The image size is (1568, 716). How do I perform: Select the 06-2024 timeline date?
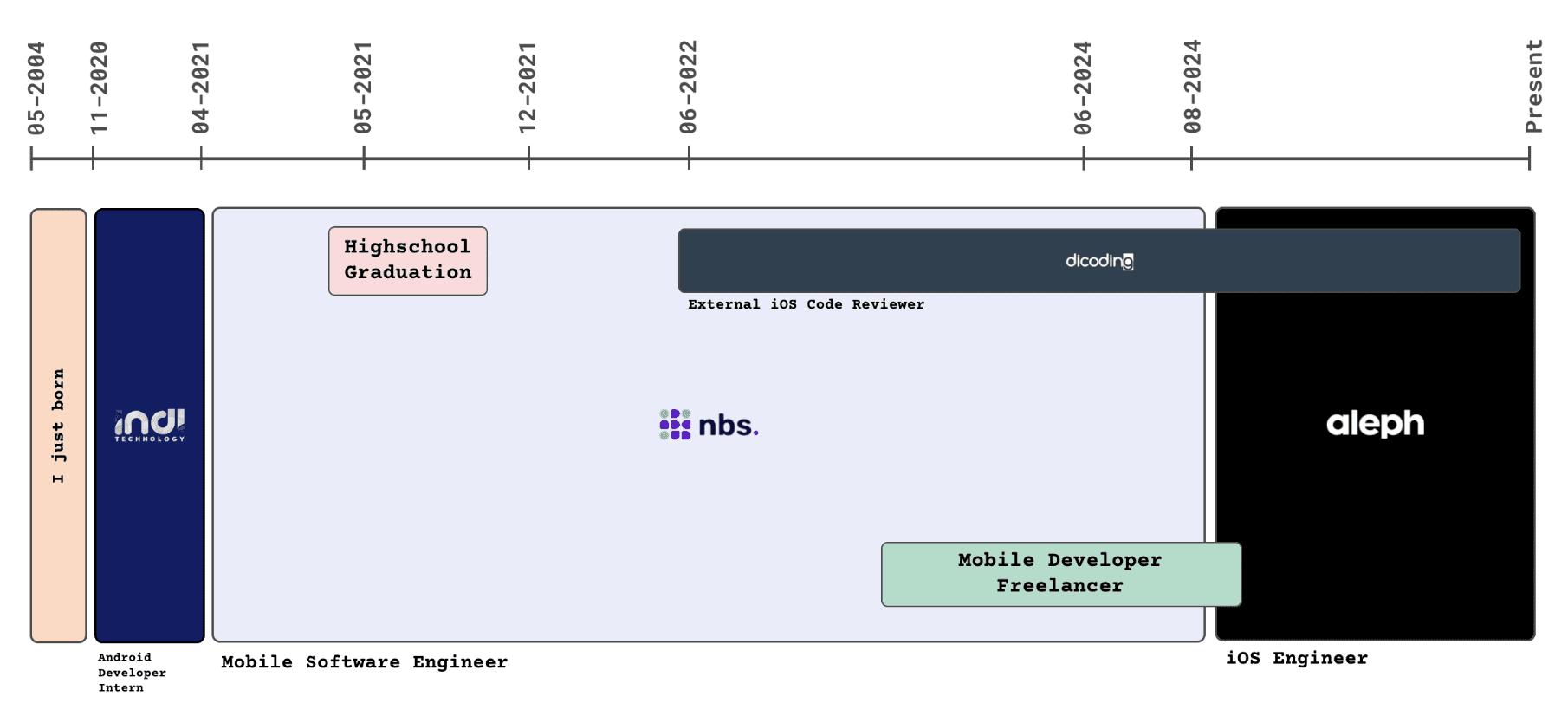tap(1083, 88)
